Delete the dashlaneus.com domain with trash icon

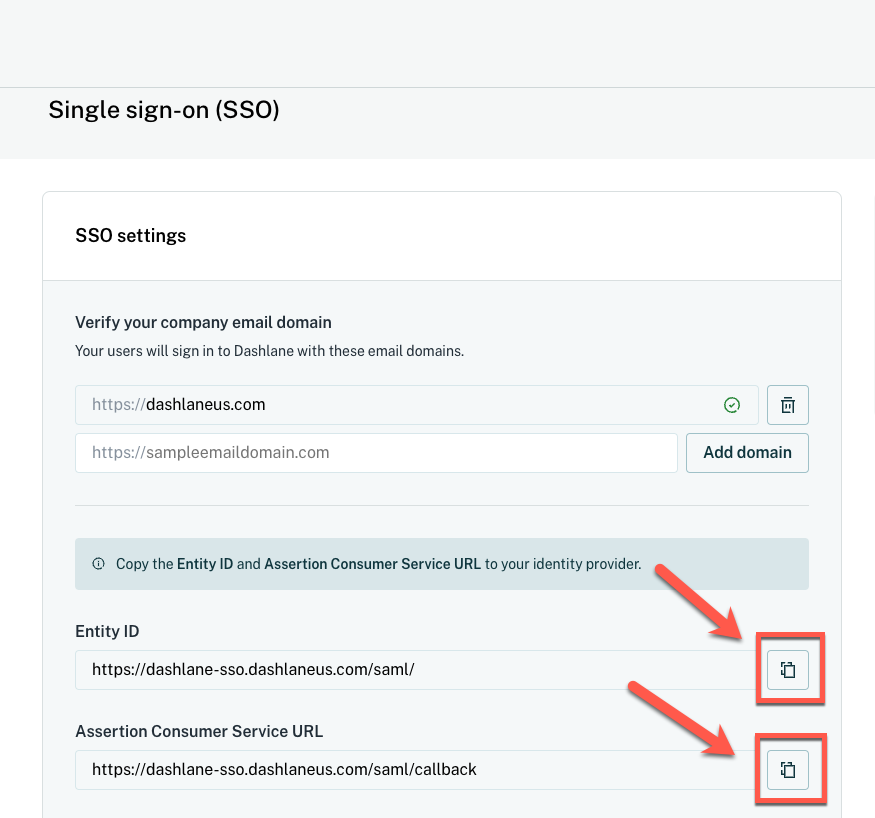787,405
